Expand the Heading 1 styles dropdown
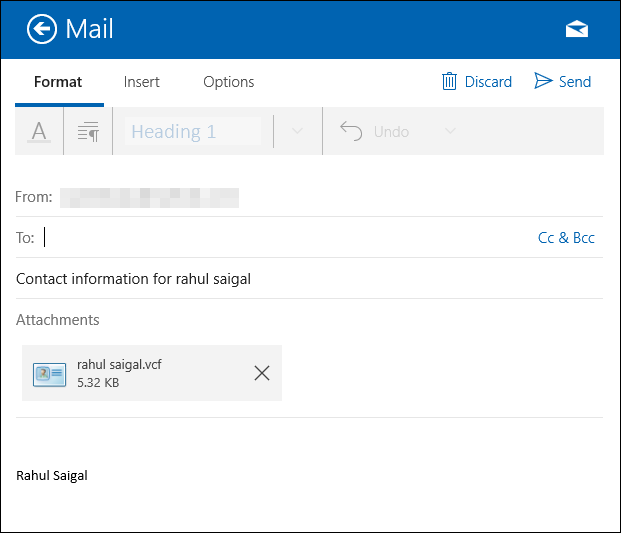Viewport: 621px width, 533px height. (297, 131)
